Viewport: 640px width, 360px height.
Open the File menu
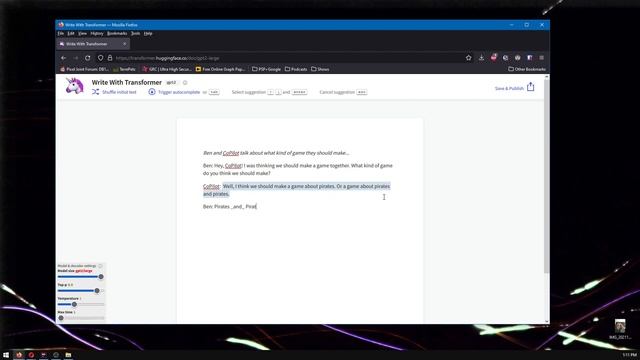coord(61,33)
